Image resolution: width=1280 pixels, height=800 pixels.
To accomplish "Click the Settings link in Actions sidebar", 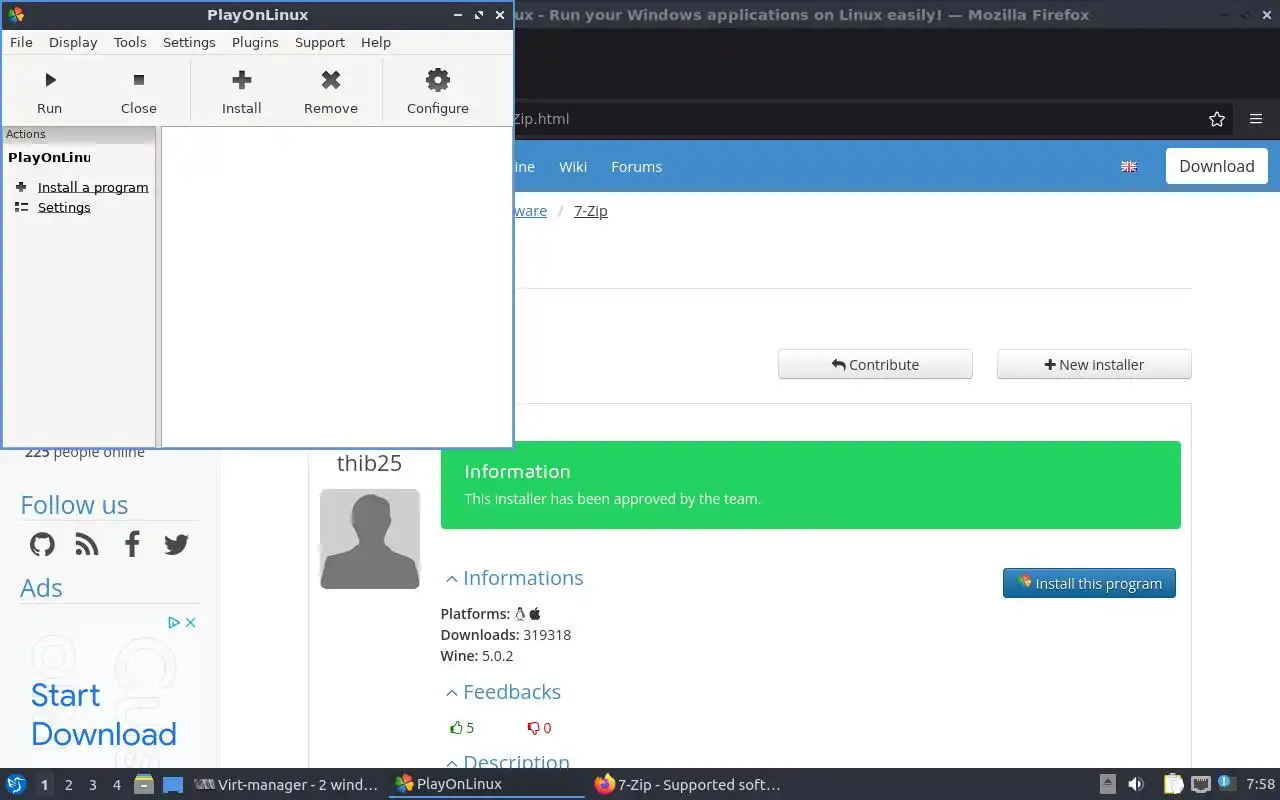I will pos(64,207).
